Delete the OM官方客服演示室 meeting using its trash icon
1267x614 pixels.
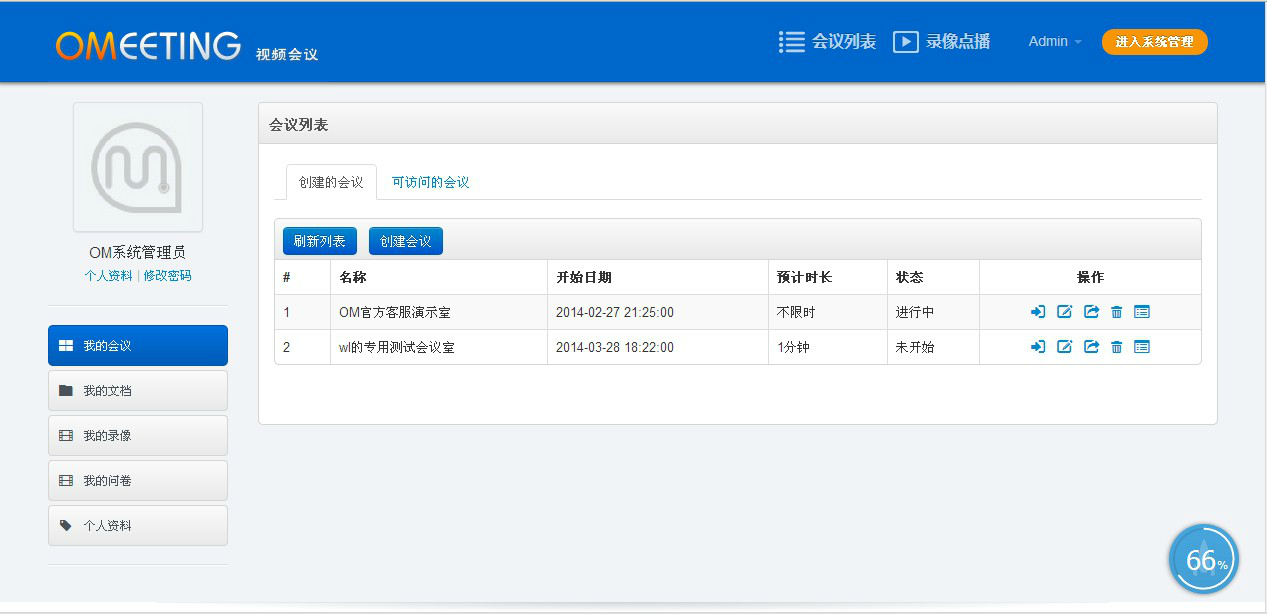1117,312
